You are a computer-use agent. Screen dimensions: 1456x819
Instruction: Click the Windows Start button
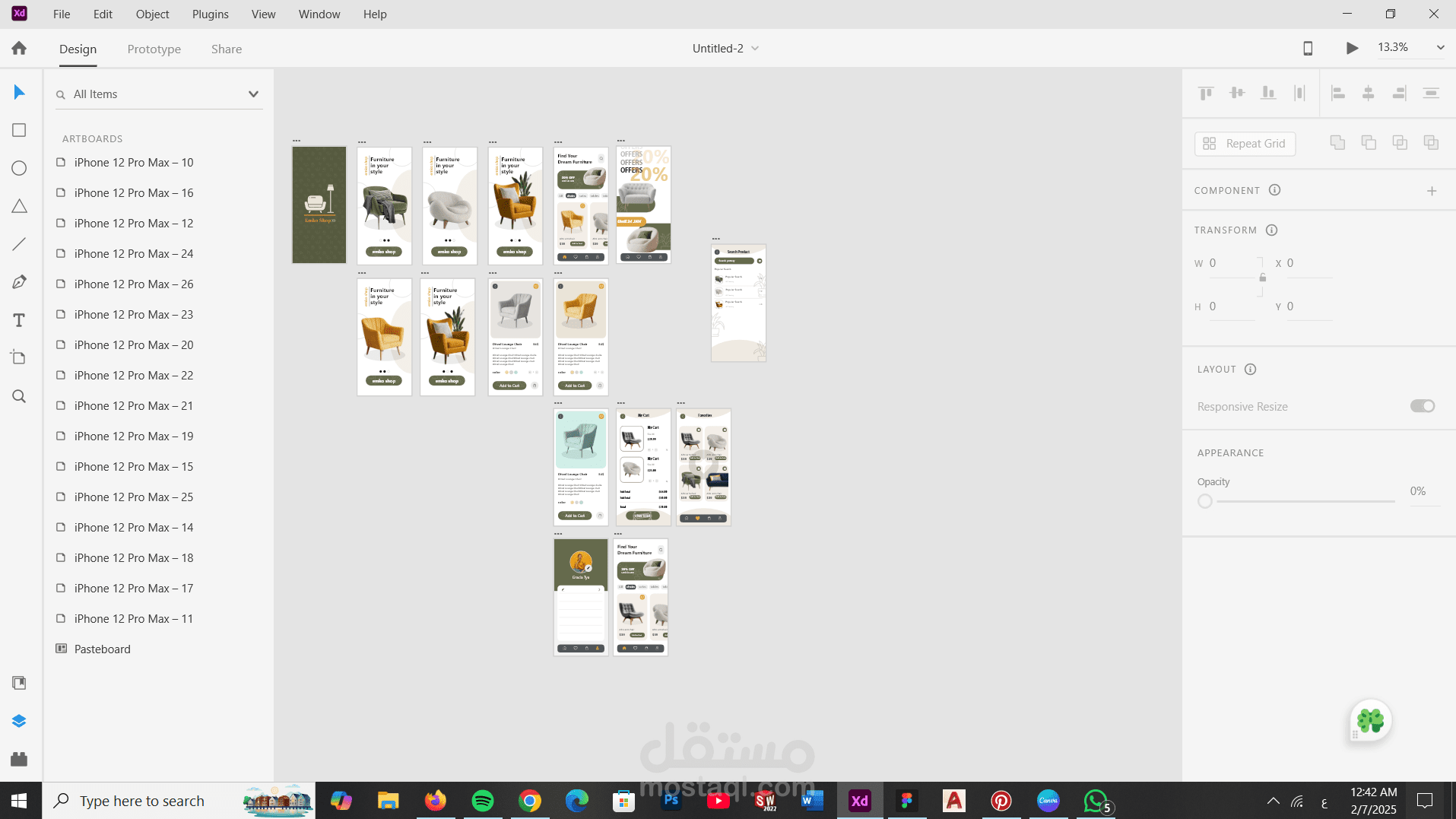coord(20,801)
